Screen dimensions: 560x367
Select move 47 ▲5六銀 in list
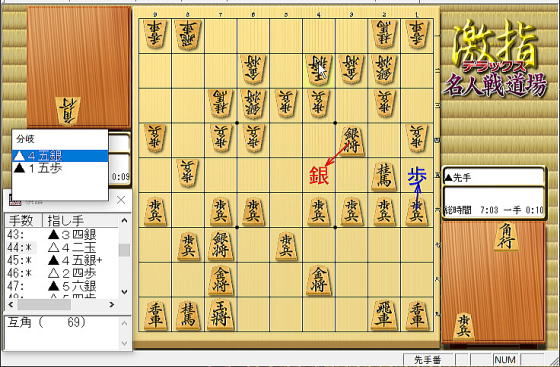pyautogui.click(x=62, y=286)
